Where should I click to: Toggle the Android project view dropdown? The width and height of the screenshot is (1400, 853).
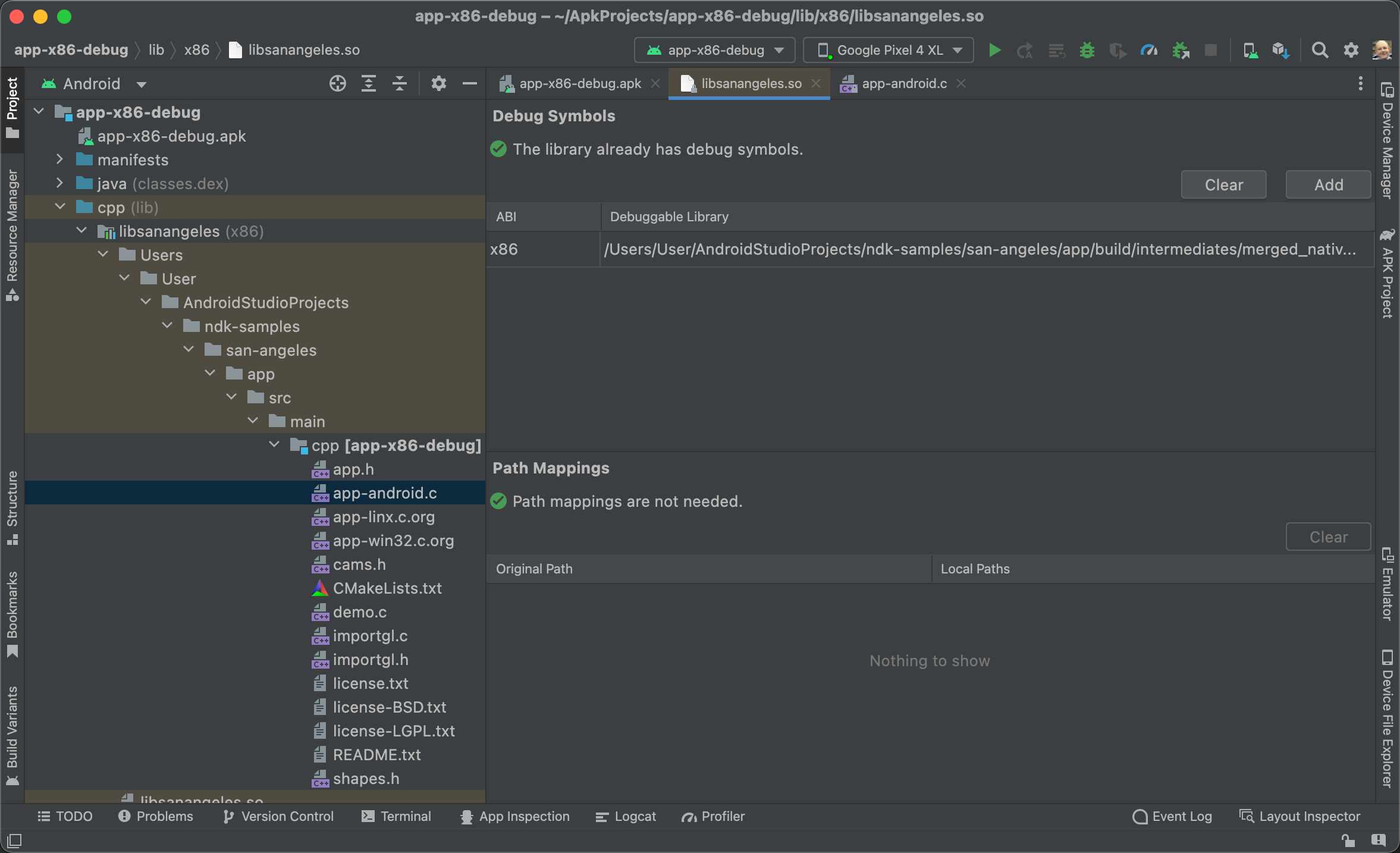(94, 83)
